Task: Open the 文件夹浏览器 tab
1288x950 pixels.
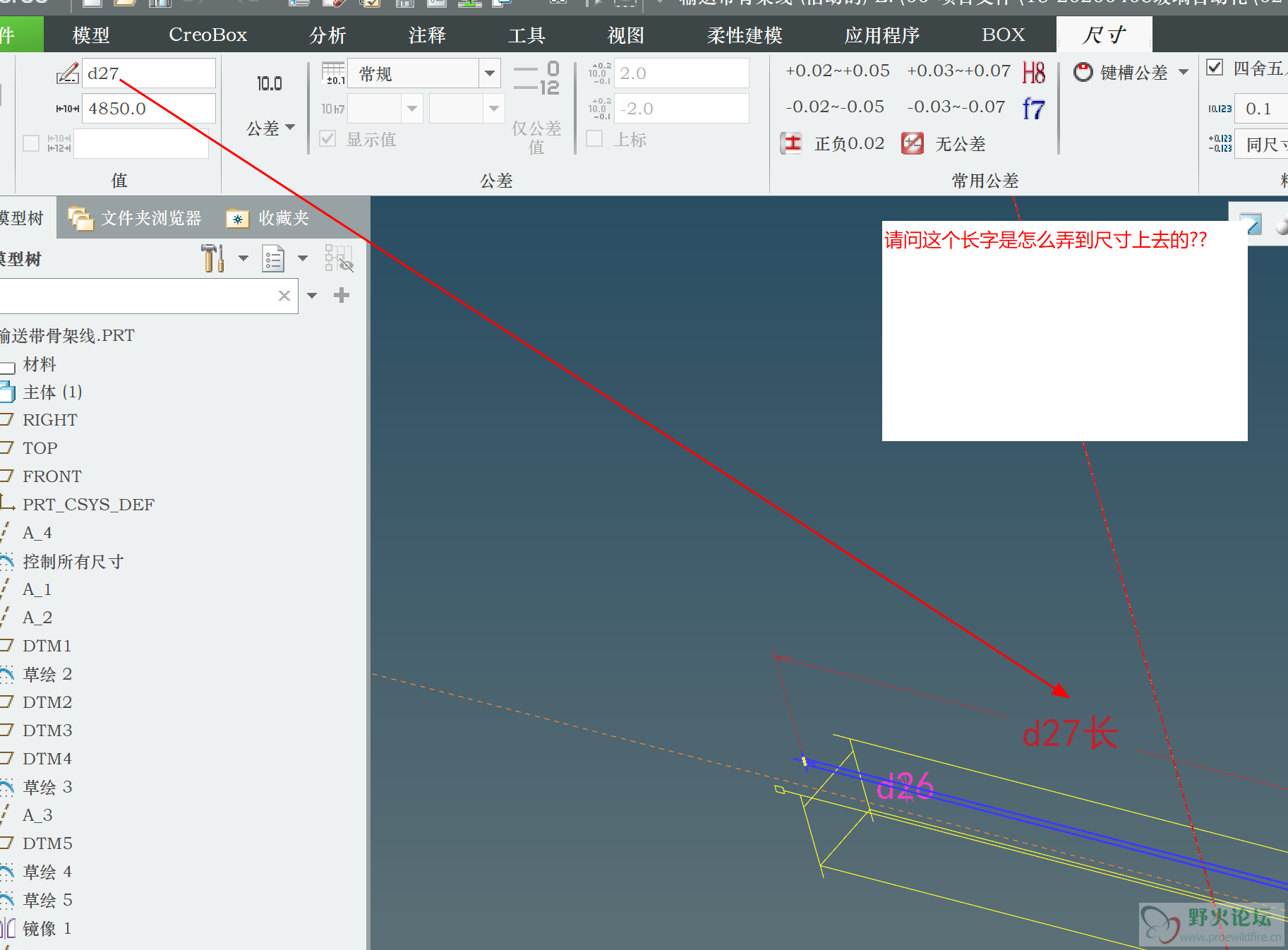Action: [x=135, y=218]
